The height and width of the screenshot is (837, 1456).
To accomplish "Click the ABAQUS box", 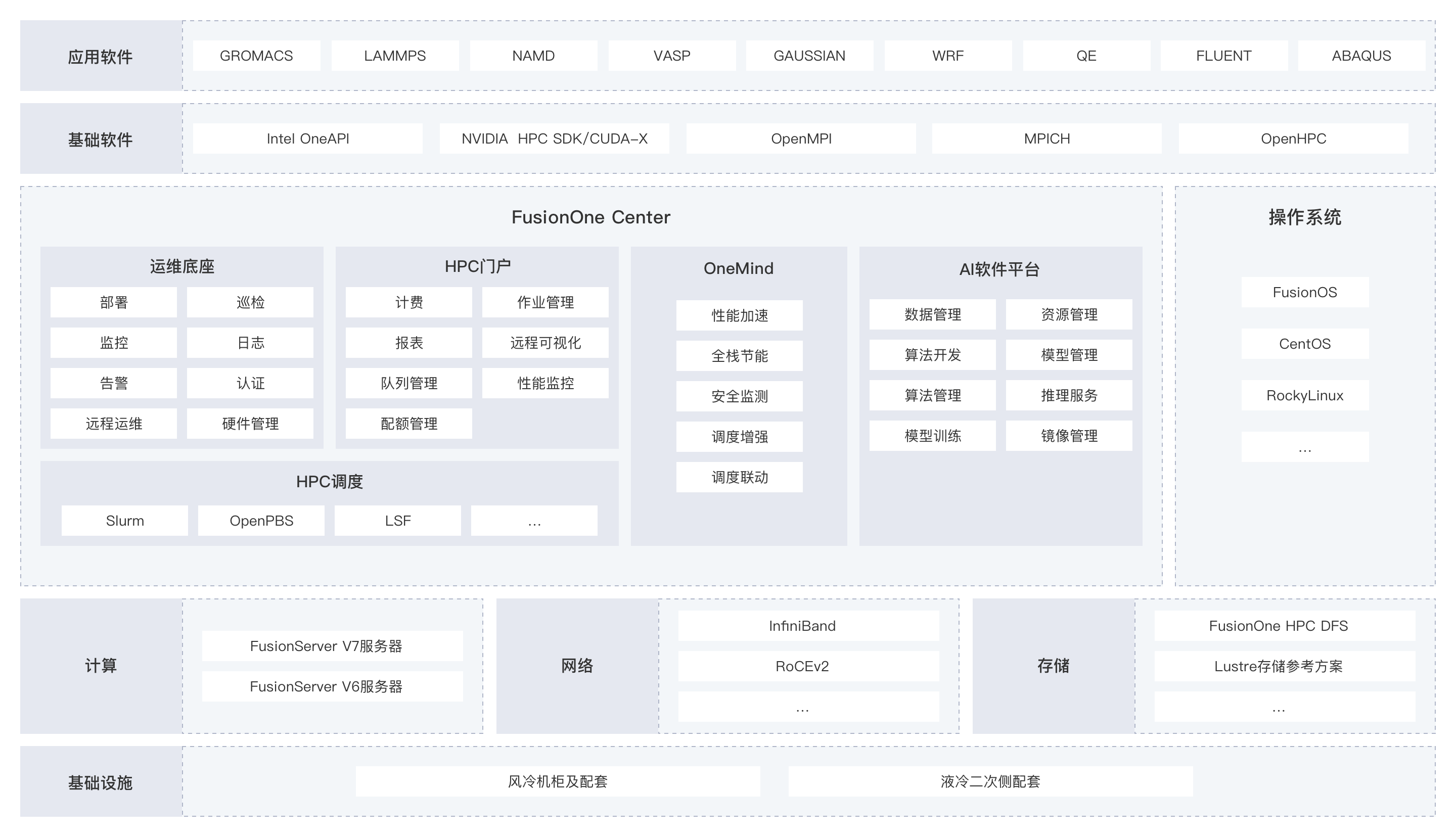I will coord(1362,56).
